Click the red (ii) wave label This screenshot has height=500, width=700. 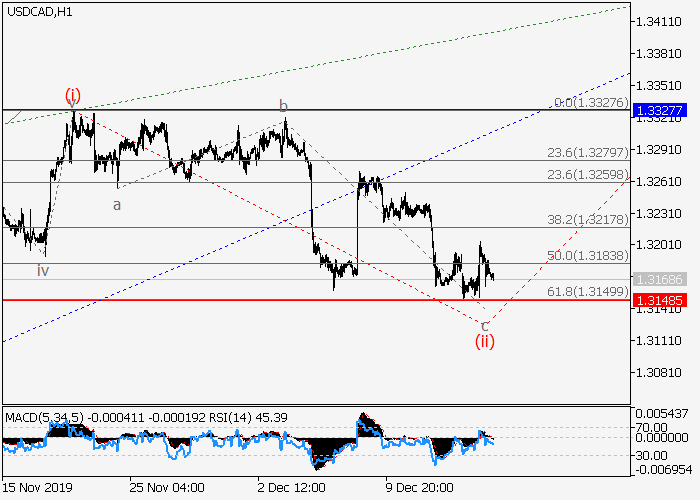click(x=484, y=341)
